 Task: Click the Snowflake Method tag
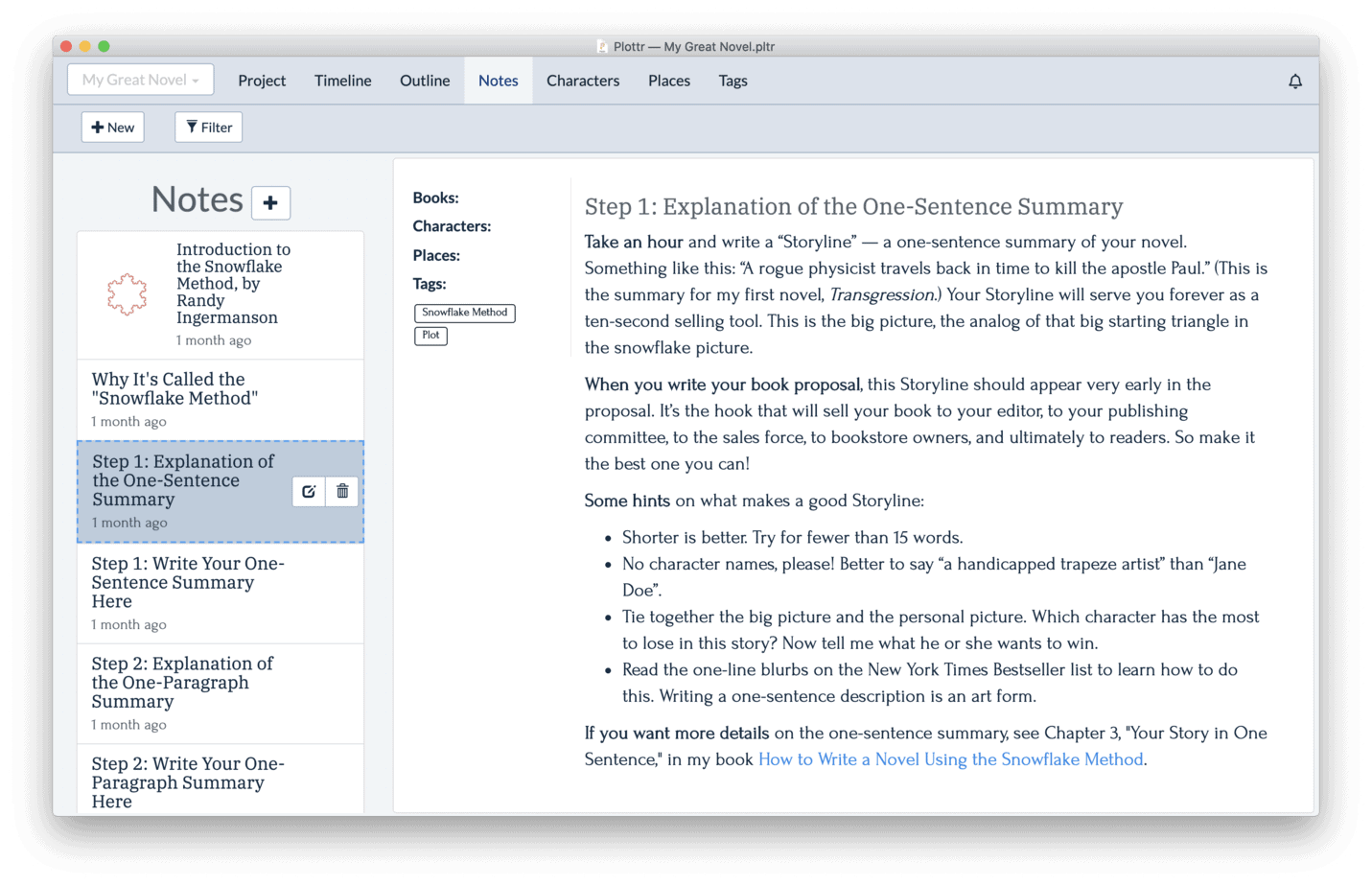coord(464,313)
